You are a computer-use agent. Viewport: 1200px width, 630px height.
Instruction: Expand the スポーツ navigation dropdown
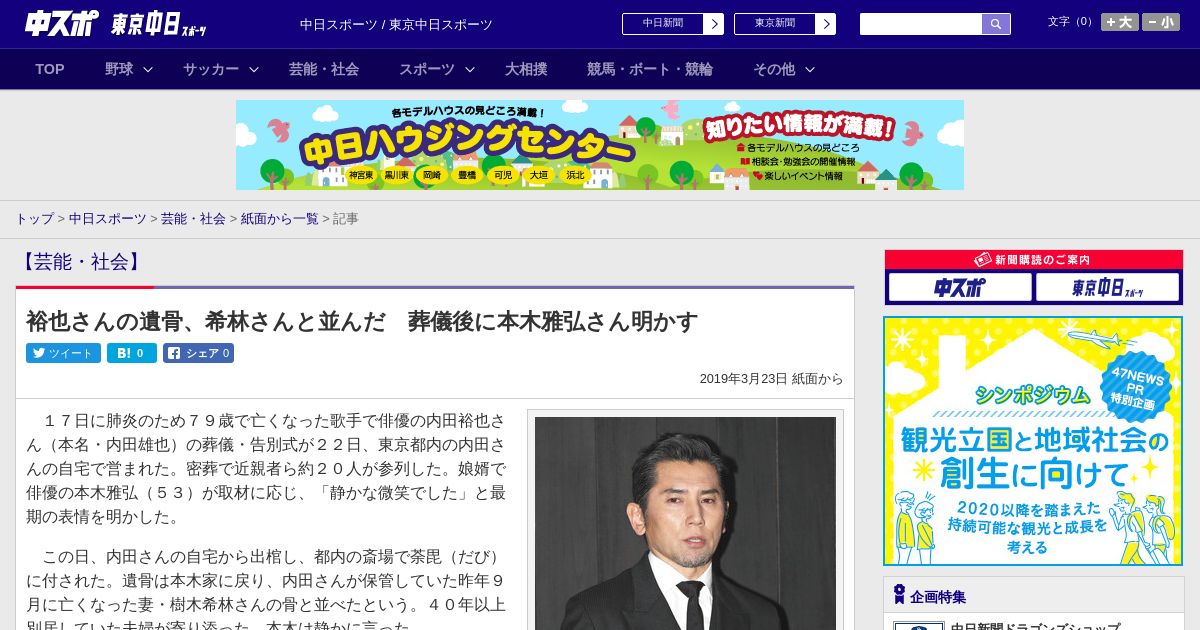click(437, 69)
